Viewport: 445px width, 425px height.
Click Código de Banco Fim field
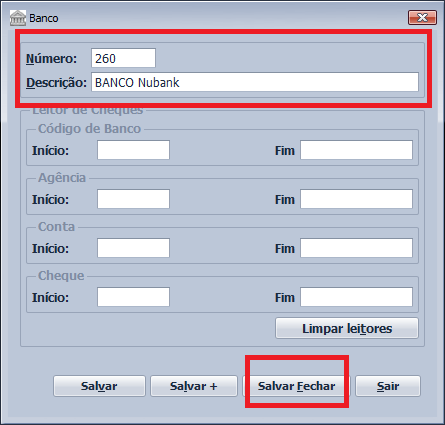[356, 150]
